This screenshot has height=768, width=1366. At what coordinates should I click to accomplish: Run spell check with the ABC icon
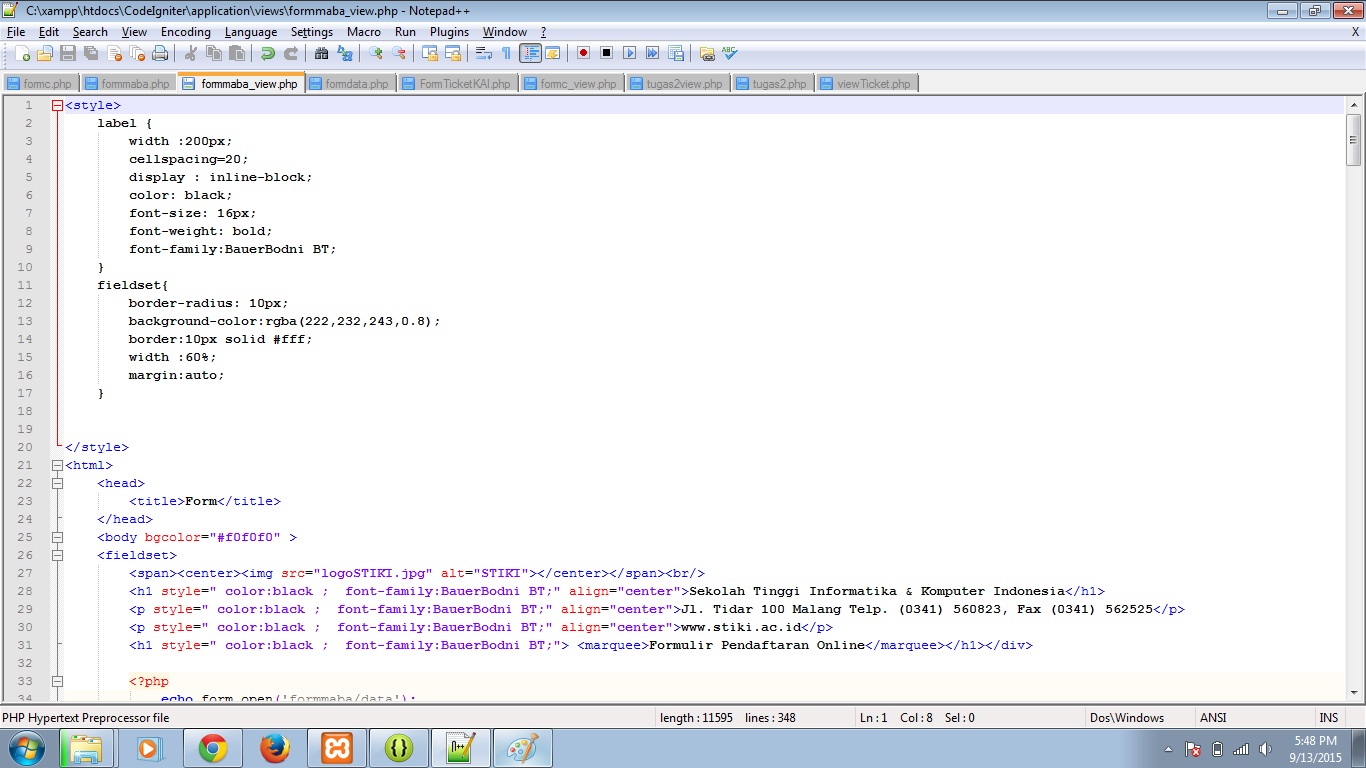tap(731, 53)
